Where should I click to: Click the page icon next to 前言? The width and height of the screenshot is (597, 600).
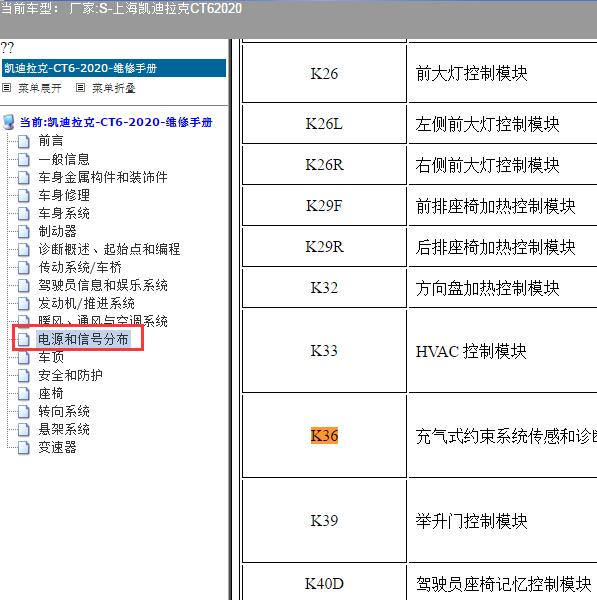pos(24,141)
